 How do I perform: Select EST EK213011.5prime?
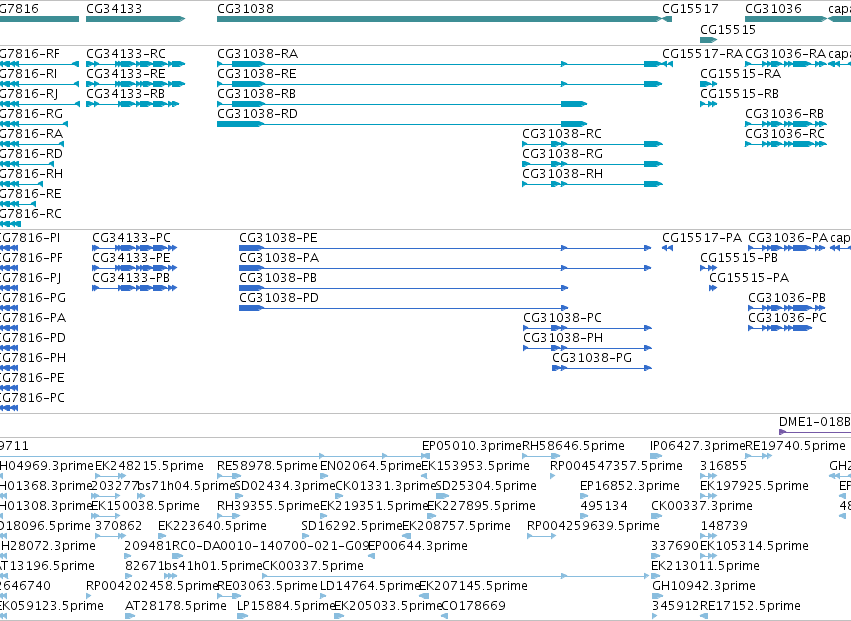tap(656, 576)
